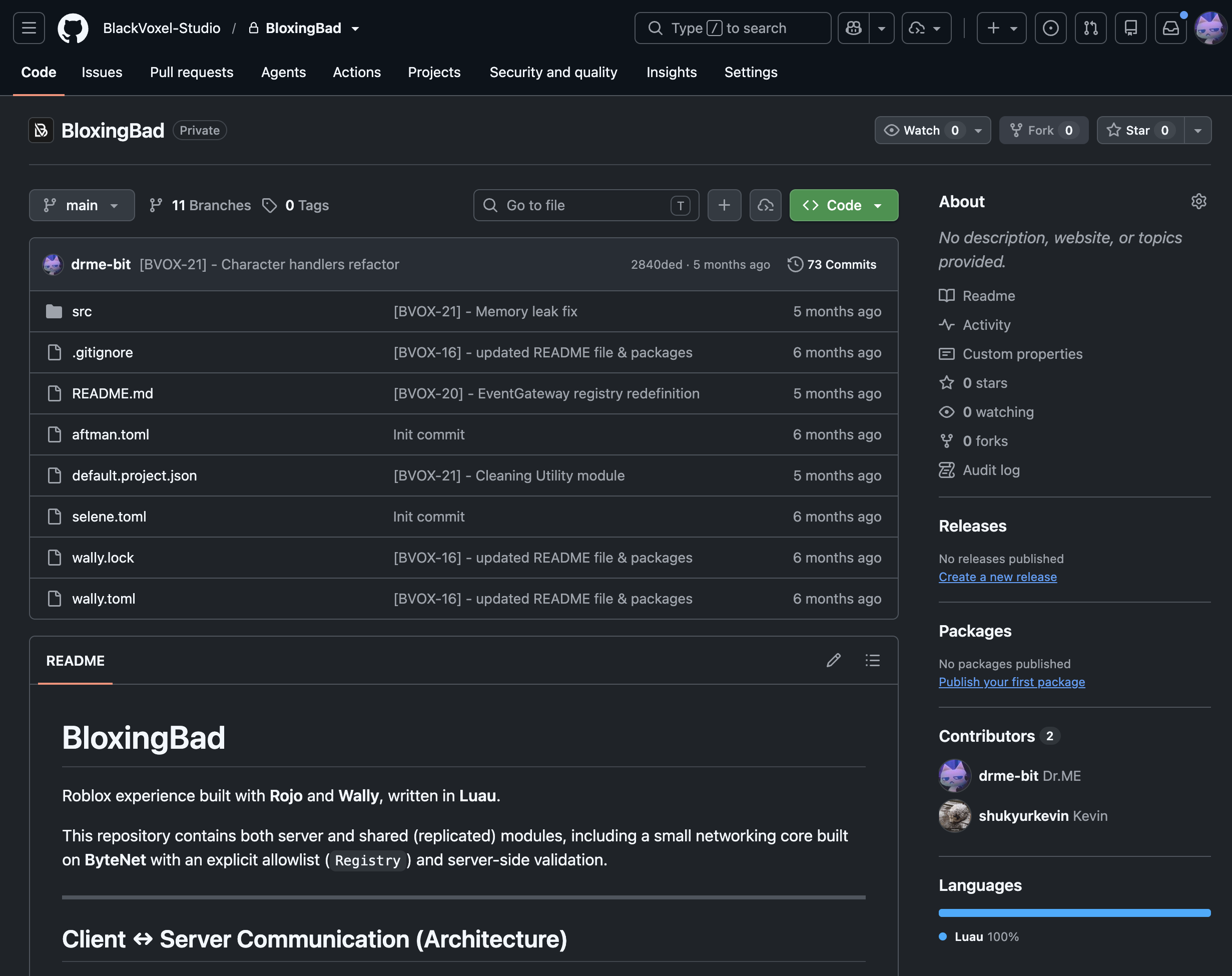The width and height of the screenshot is (1232, 976).
Task: Open the src folder
Action: (82, 311)
